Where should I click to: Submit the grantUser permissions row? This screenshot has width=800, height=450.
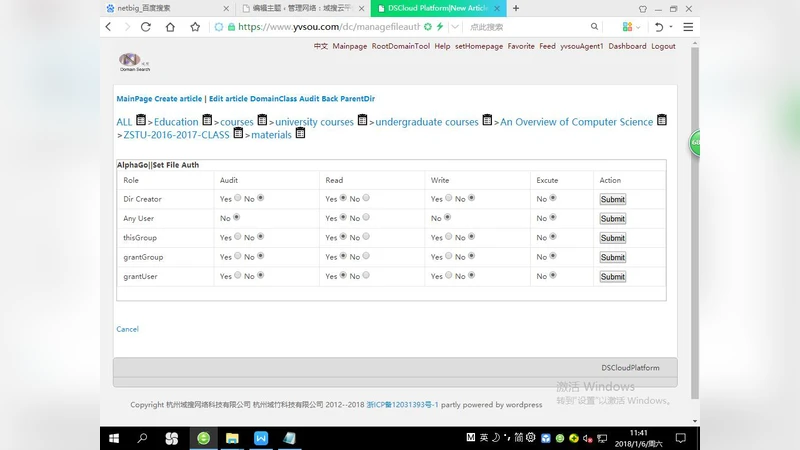[x=612, y=277]
